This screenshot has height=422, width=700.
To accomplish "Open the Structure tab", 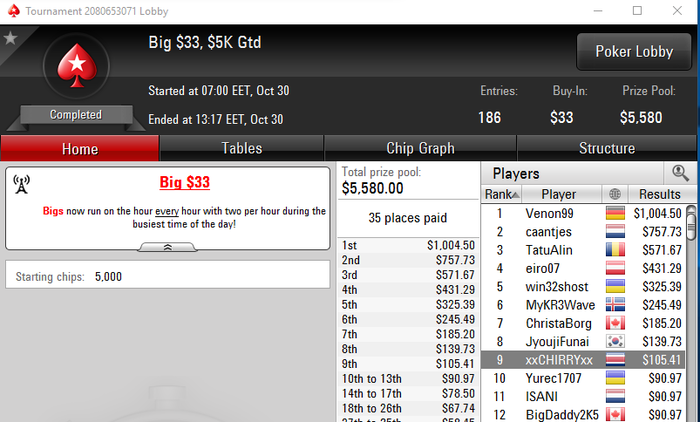I will (x=606, y=148).
